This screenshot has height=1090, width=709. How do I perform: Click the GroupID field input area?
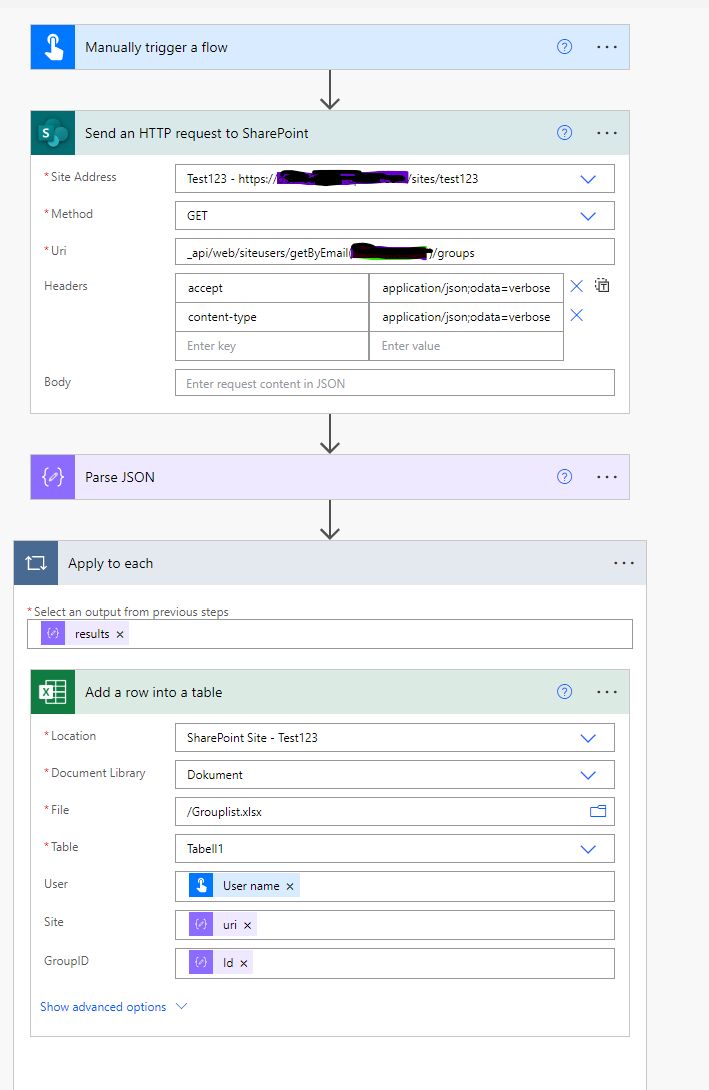tap(395, 963)
